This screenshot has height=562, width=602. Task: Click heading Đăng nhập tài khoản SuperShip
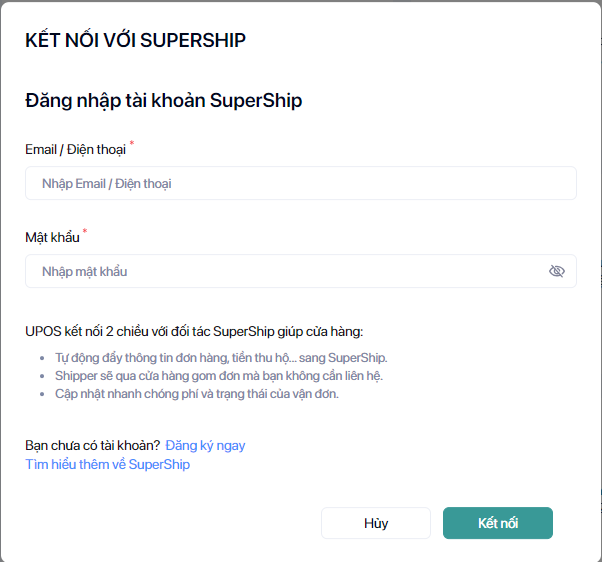pos(163,100)
